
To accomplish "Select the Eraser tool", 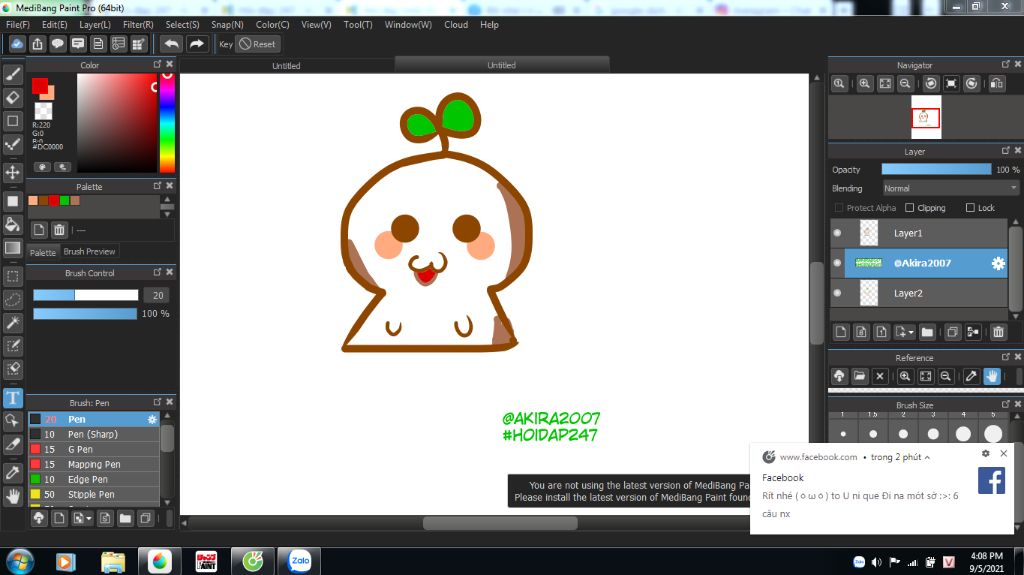I will (12, 98).
